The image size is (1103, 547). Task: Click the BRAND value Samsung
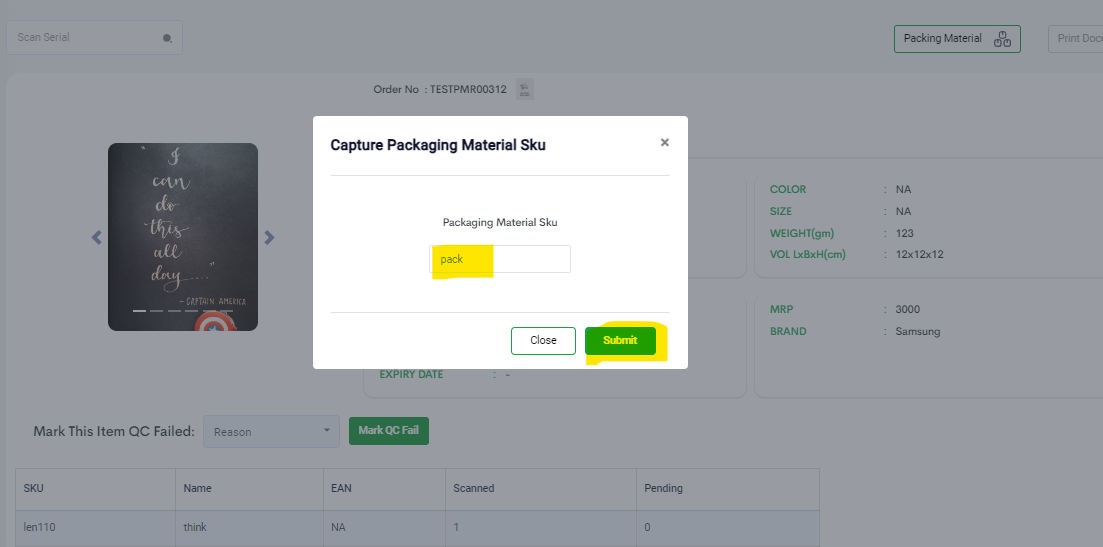click(x=917, y=331)
